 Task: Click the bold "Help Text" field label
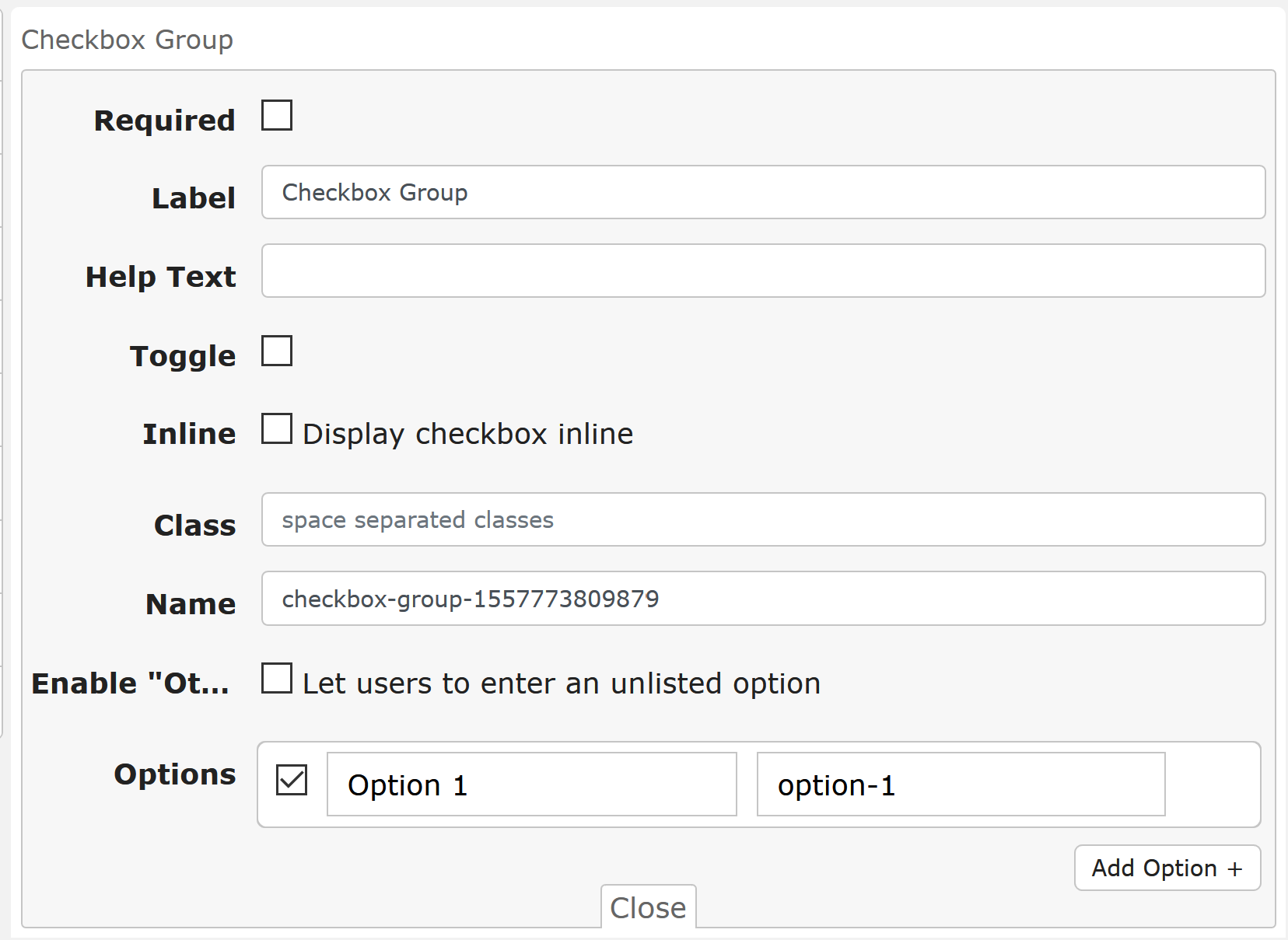point(160,277)
